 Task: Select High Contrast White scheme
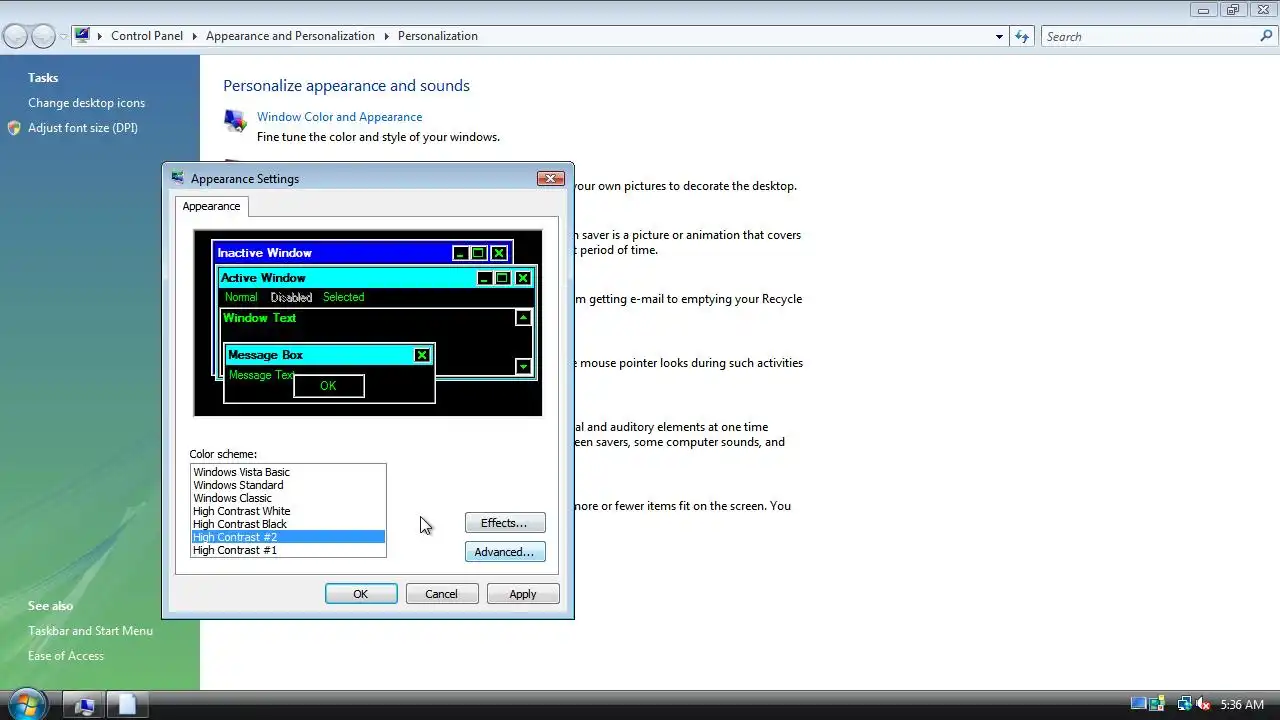[x=288, y=511]
